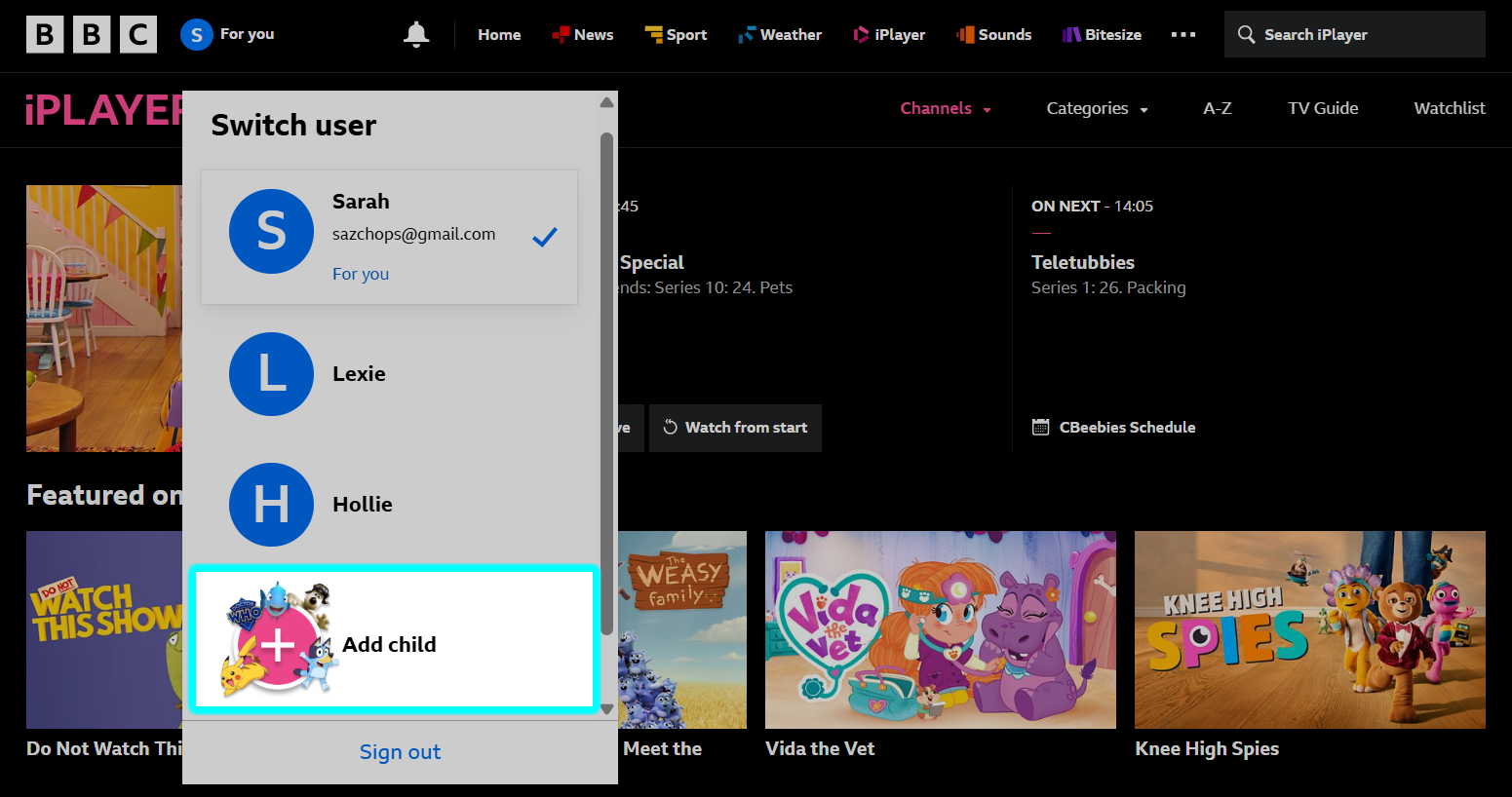Click Lexie's L avatar circle

click(x=271, y=374)
